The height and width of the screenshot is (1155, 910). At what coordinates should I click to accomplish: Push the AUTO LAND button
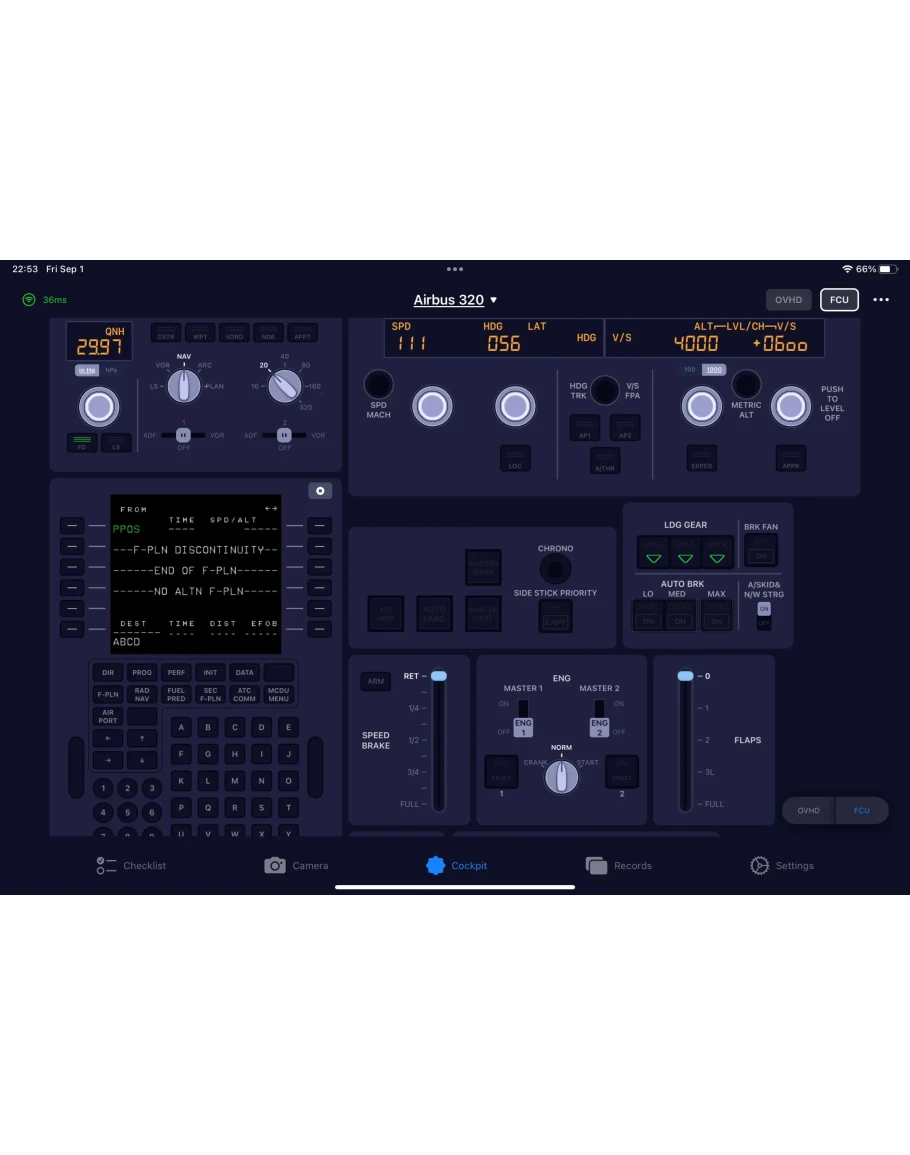click(x=435, y=614)
